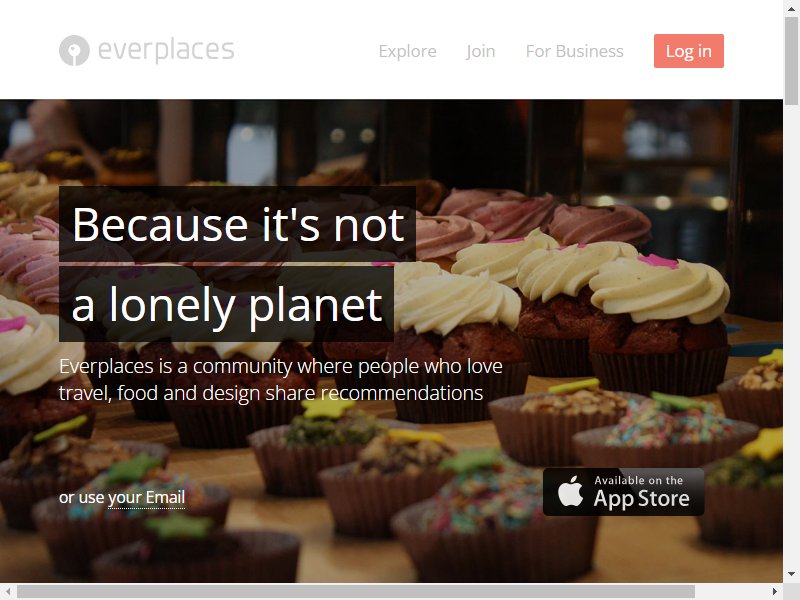Click the horizontal scrollbar thumb
The image size is (800, 600).
point(356,591)
